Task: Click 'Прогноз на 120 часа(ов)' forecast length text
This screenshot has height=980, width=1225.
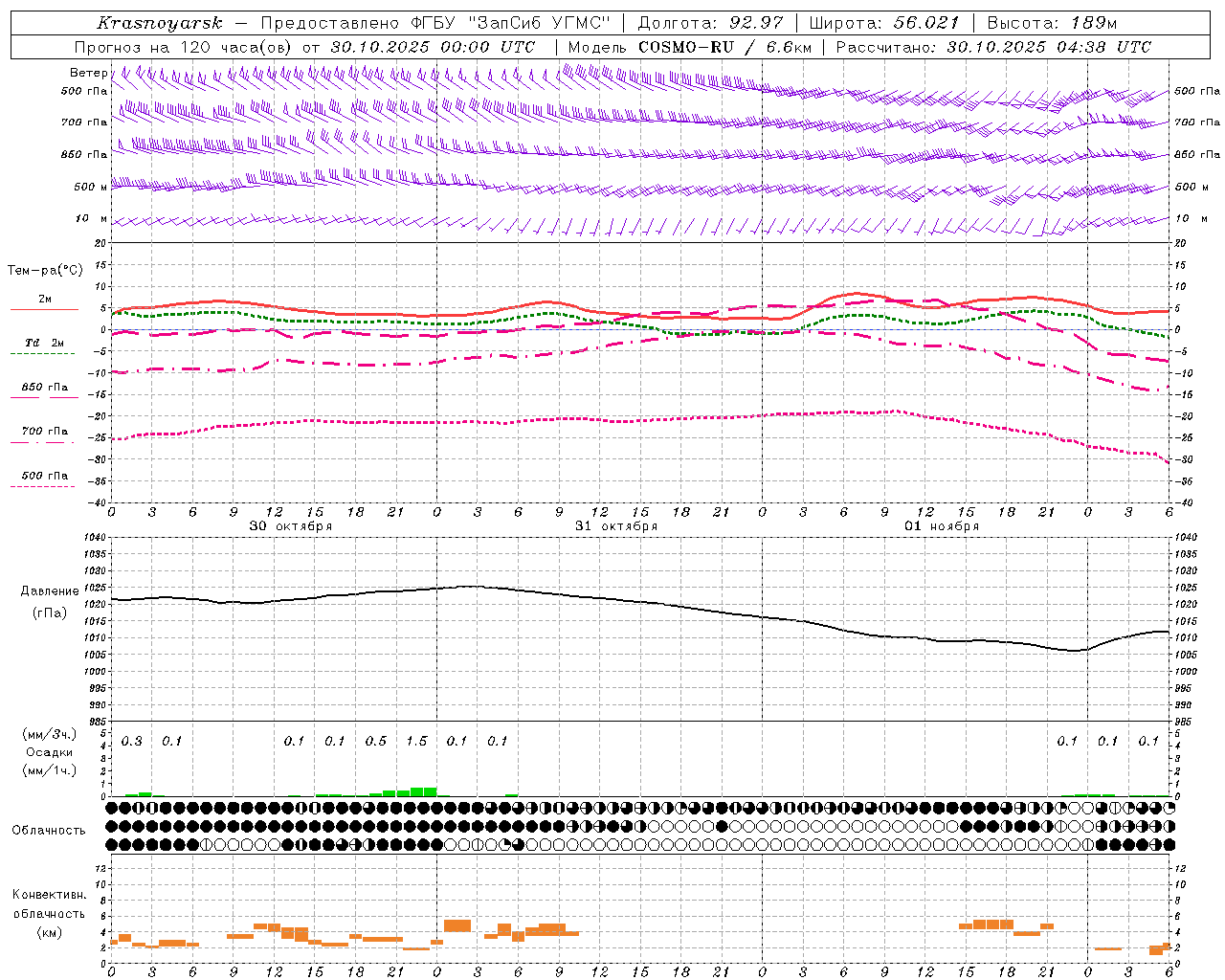Action: (184, 47)
